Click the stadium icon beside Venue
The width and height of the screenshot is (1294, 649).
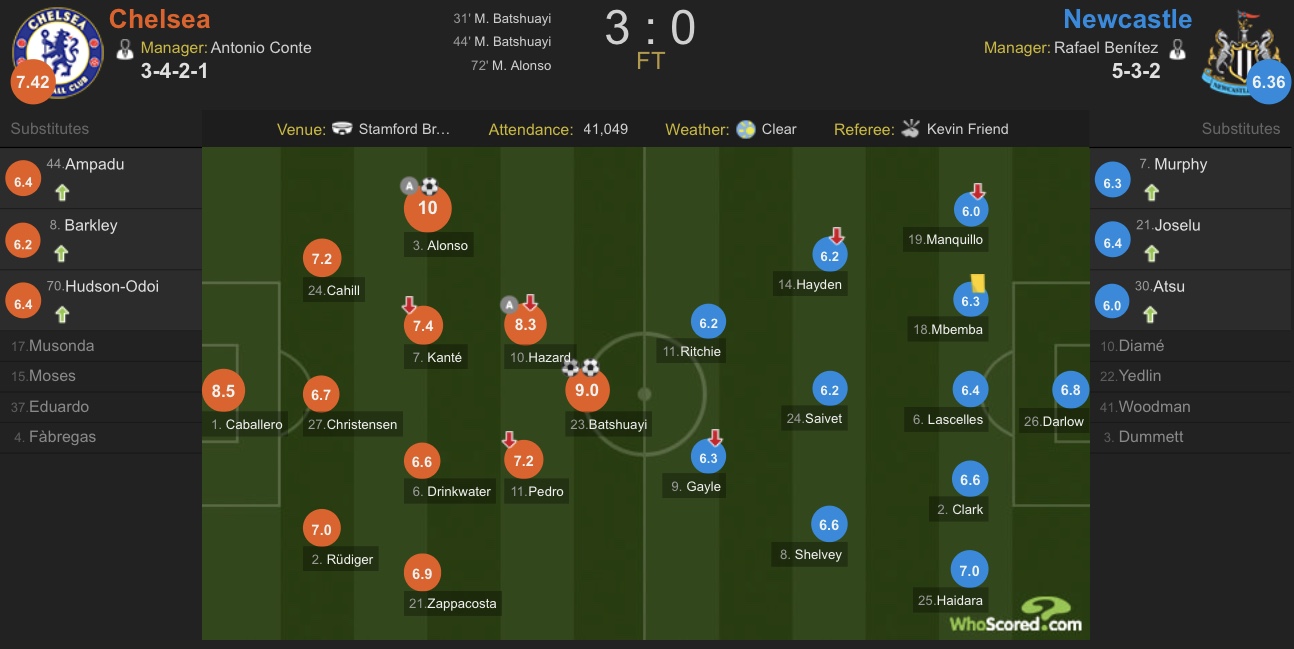(342, 129)
